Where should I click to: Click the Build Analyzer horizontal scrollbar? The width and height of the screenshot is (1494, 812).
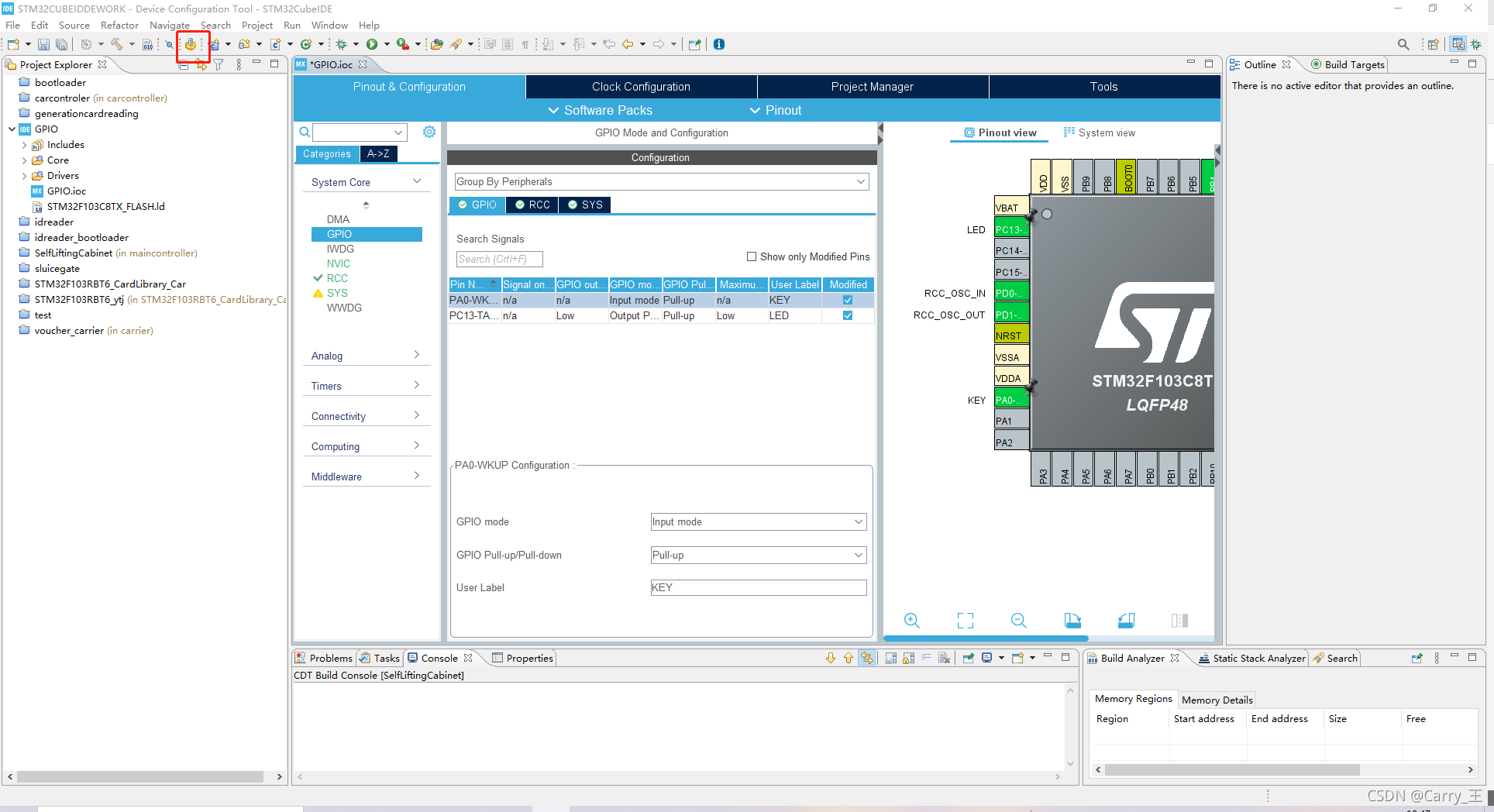(1232, 769)
